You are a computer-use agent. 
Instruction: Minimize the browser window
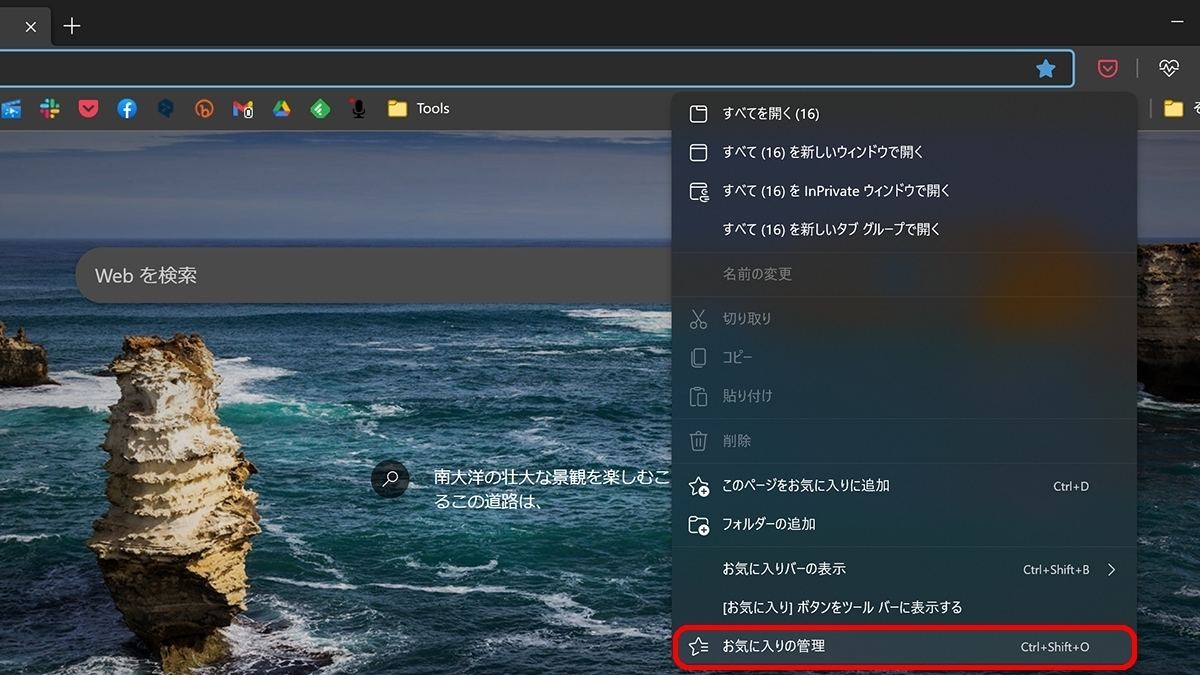coord(1178,22)
